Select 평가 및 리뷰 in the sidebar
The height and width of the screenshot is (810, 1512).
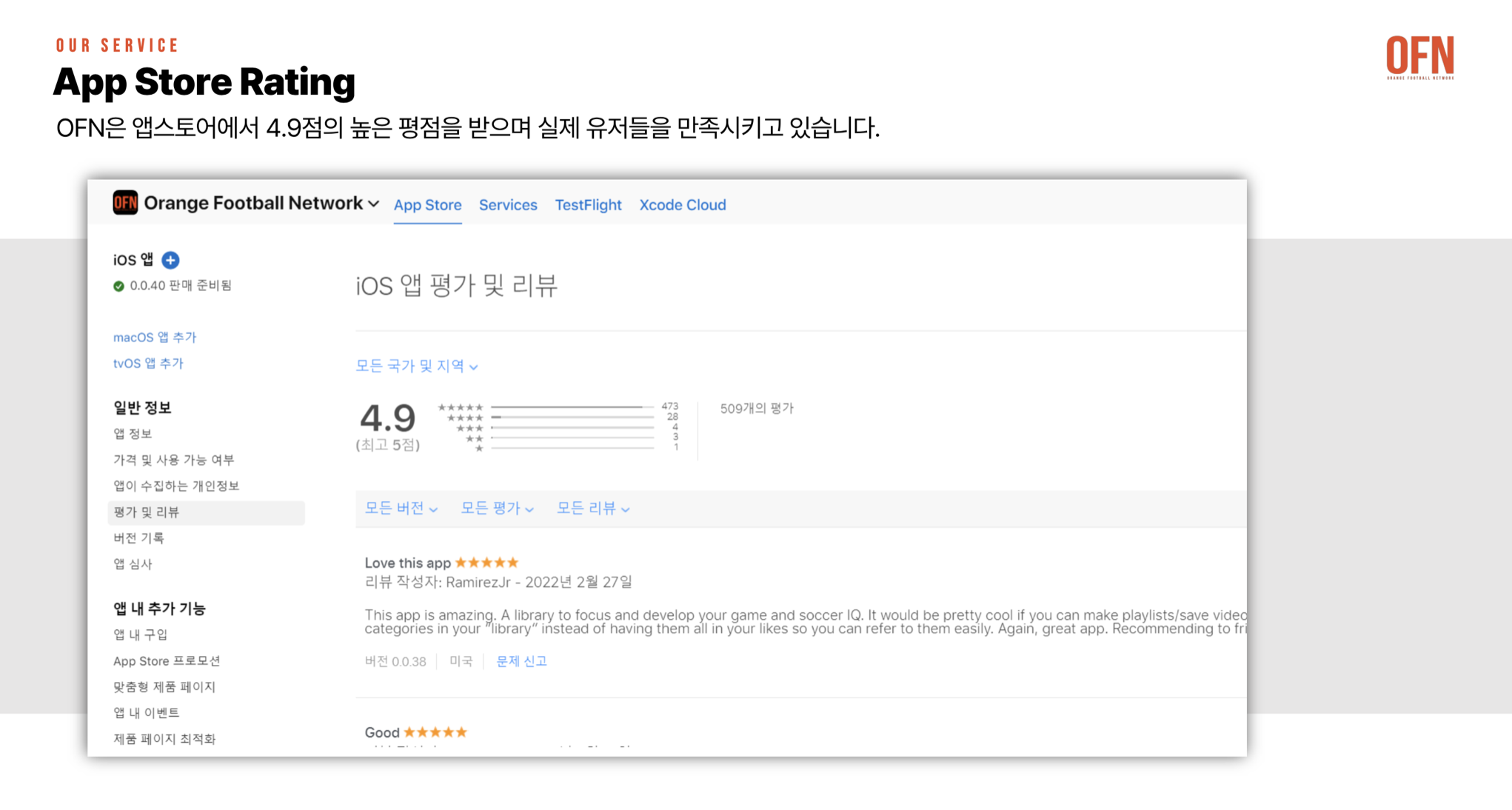207,512
